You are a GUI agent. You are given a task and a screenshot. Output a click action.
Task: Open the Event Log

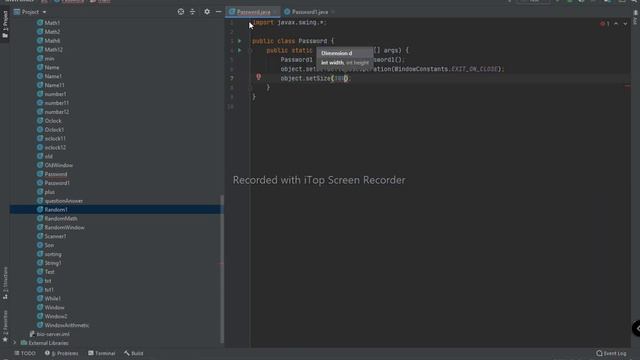(611, 353)
